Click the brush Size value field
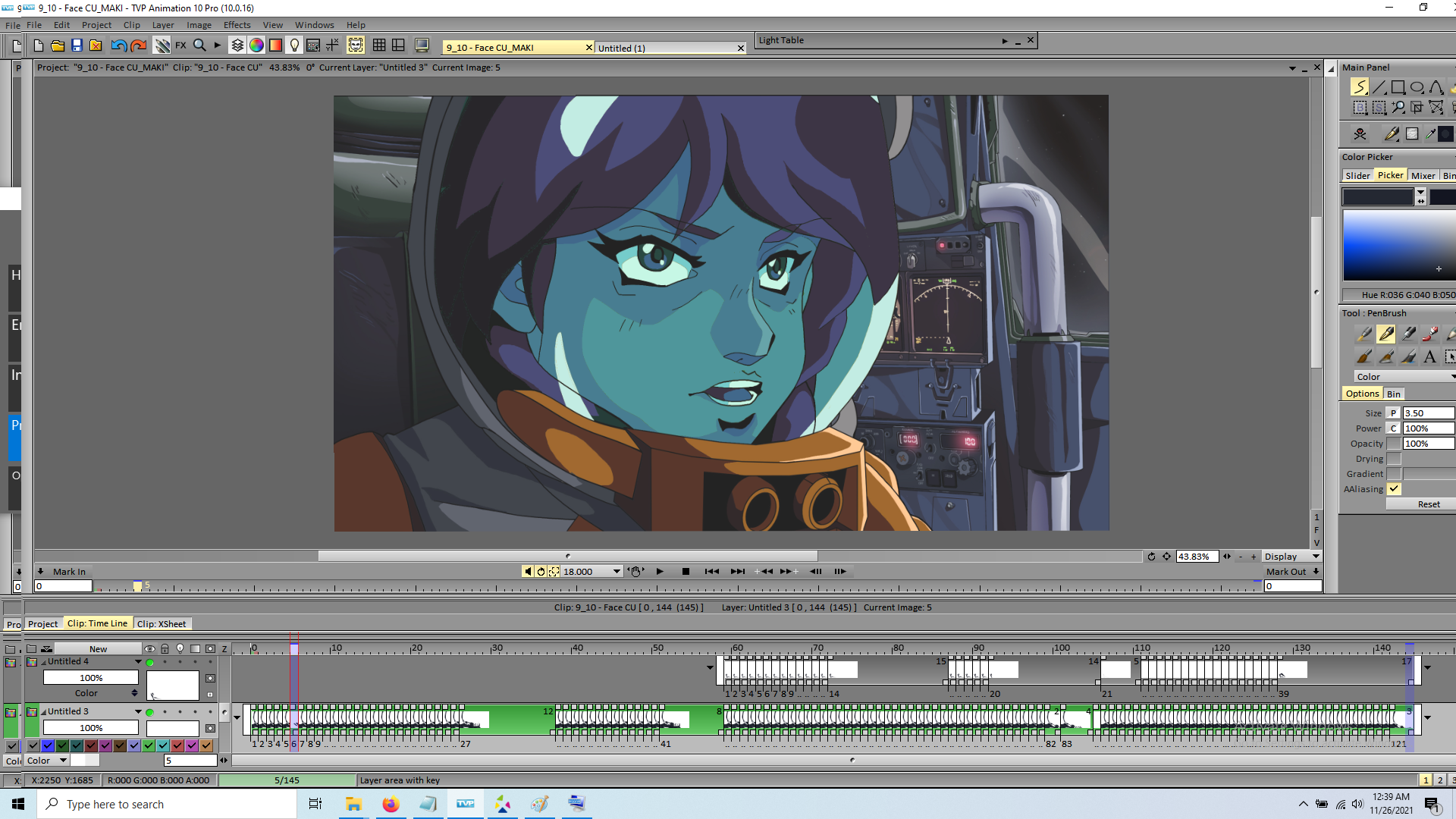 click(x=1429, y=413)
